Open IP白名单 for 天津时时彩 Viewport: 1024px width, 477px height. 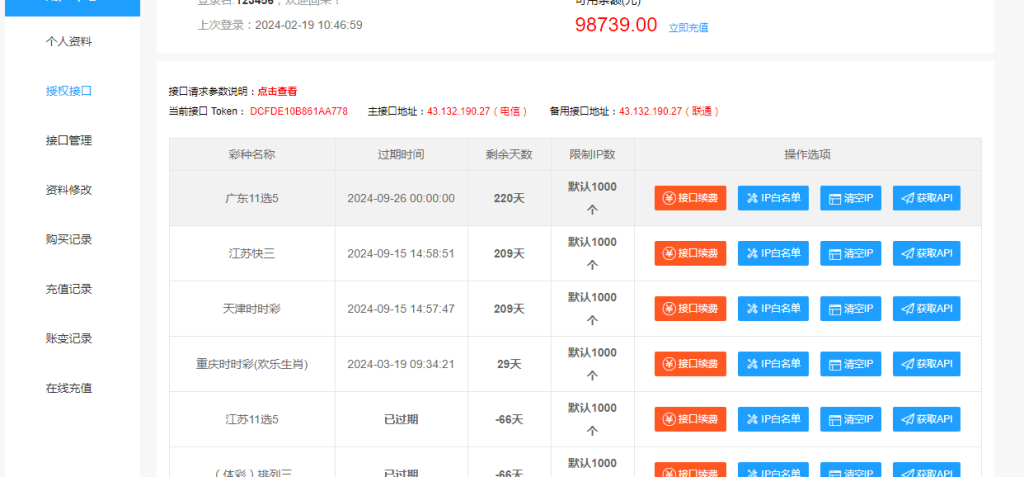click(x=773, y=308)
